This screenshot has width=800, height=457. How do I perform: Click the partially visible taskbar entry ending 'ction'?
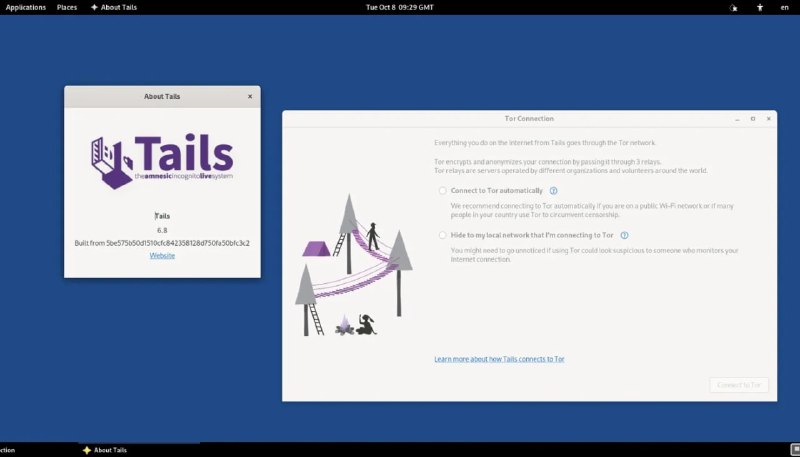click(x=8, y=450)
